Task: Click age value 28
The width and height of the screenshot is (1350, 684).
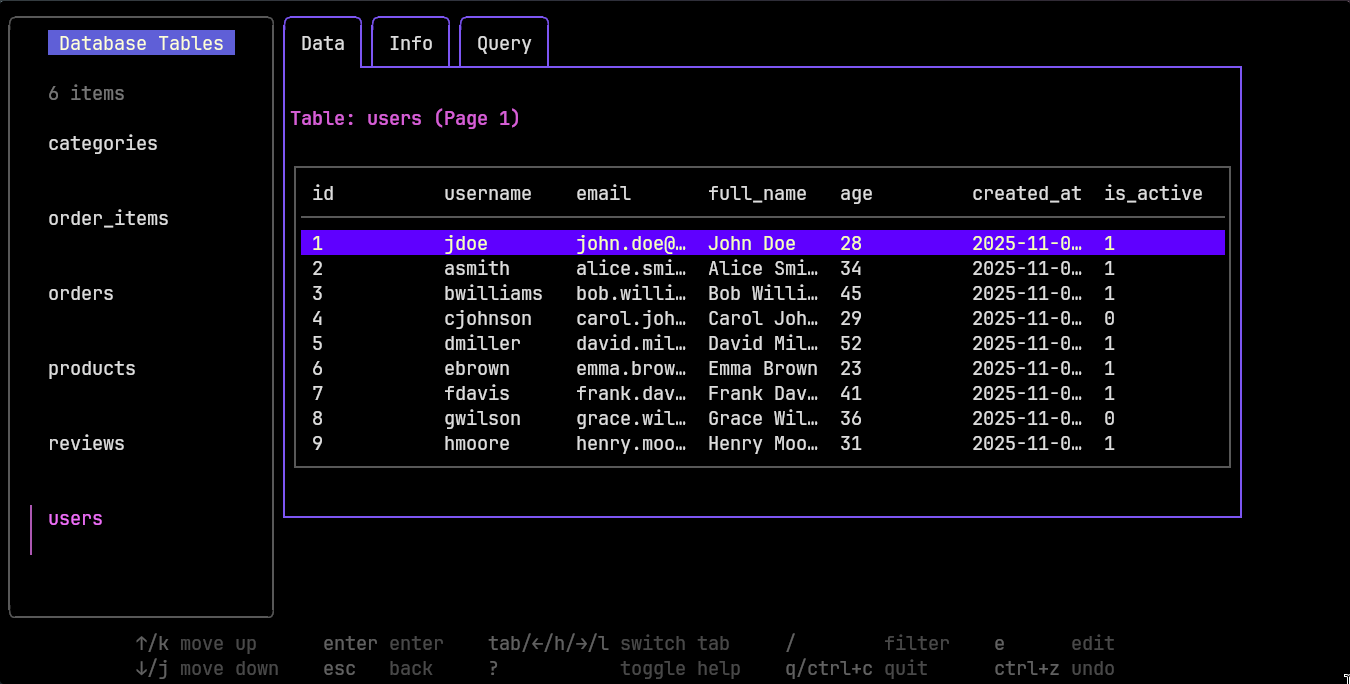Action: (x=851, y=243)
